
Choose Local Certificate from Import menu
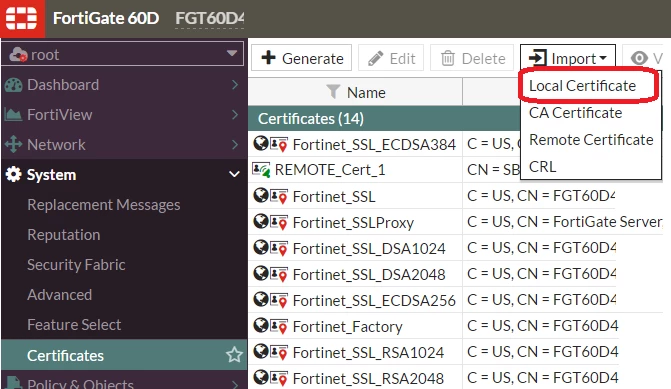[582, 86]
